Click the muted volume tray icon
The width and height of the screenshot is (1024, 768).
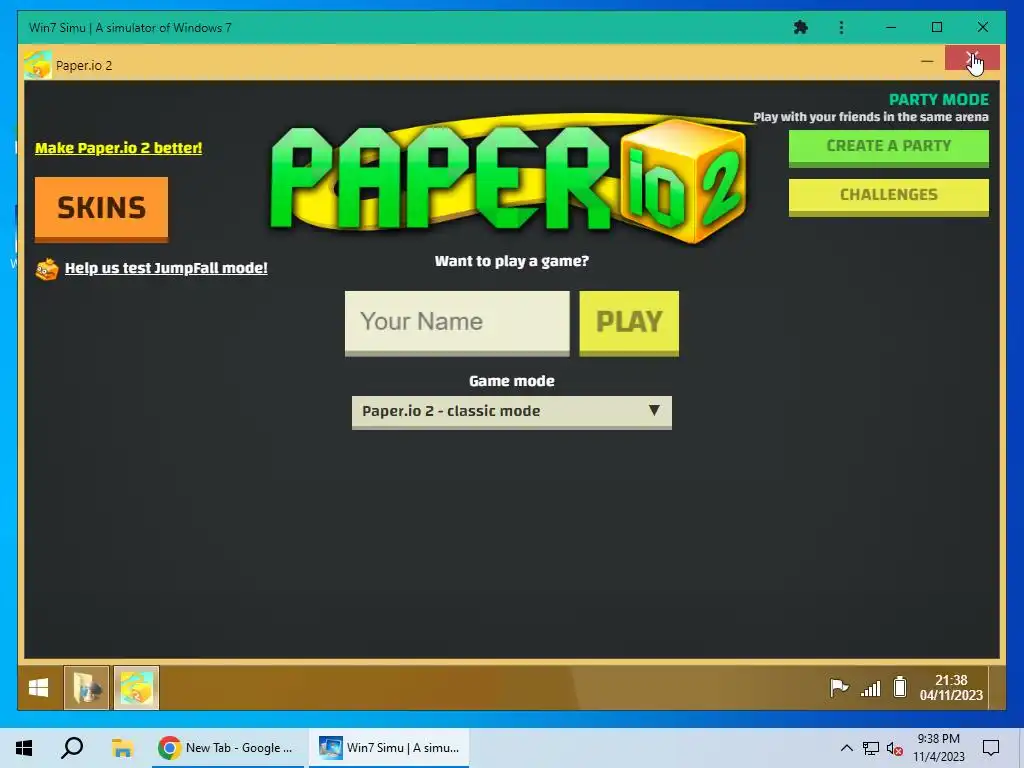(895, 748)
